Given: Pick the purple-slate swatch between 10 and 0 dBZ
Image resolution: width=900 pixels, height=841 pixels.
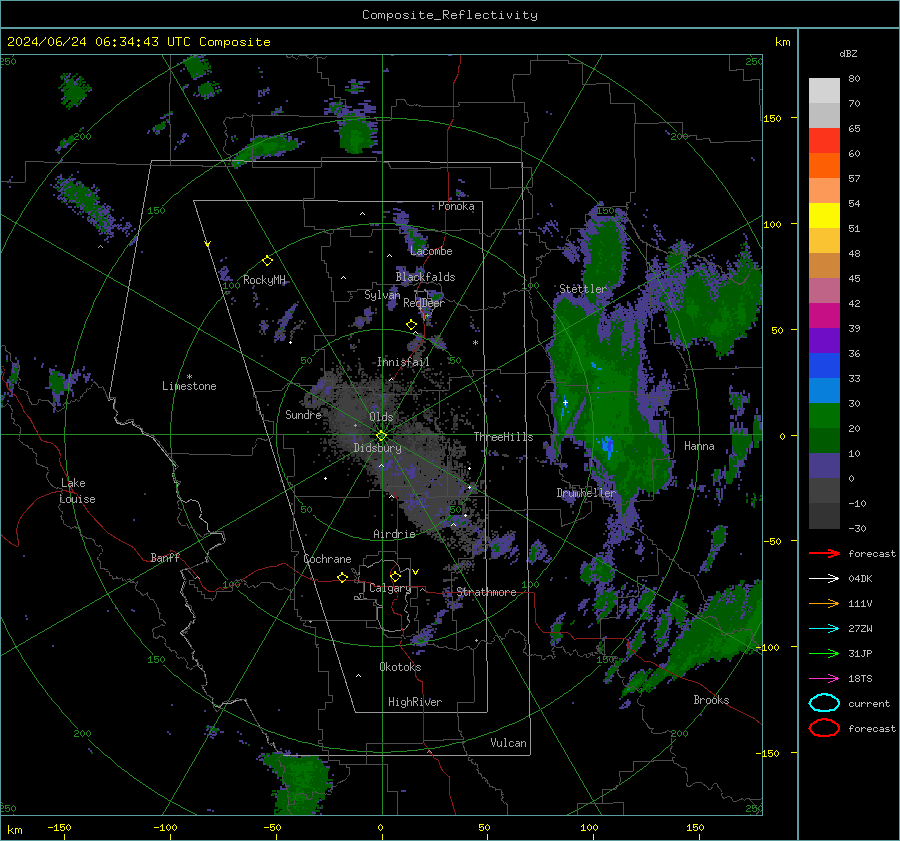Looking at the screenshot, I should tap(824, 466).
